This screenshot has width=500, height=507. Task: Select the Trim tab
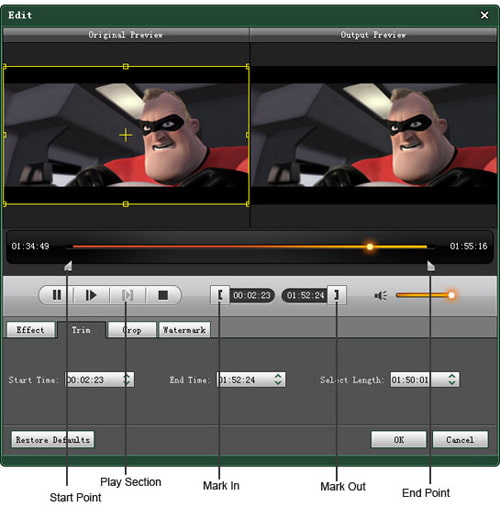(x=81, y=330)
